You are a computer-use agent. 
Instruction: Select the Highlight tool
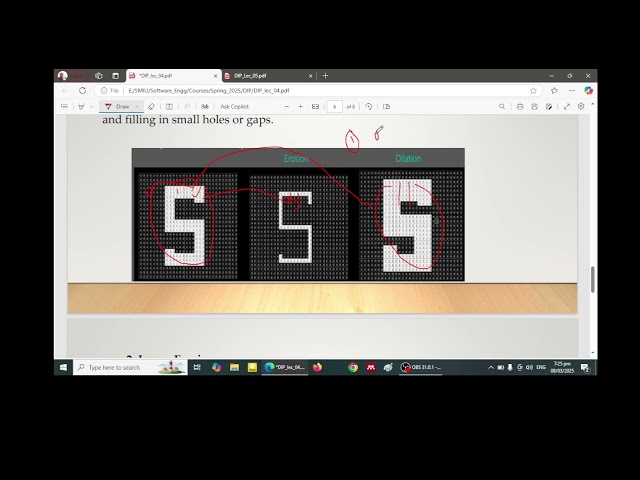click(81, 107)
